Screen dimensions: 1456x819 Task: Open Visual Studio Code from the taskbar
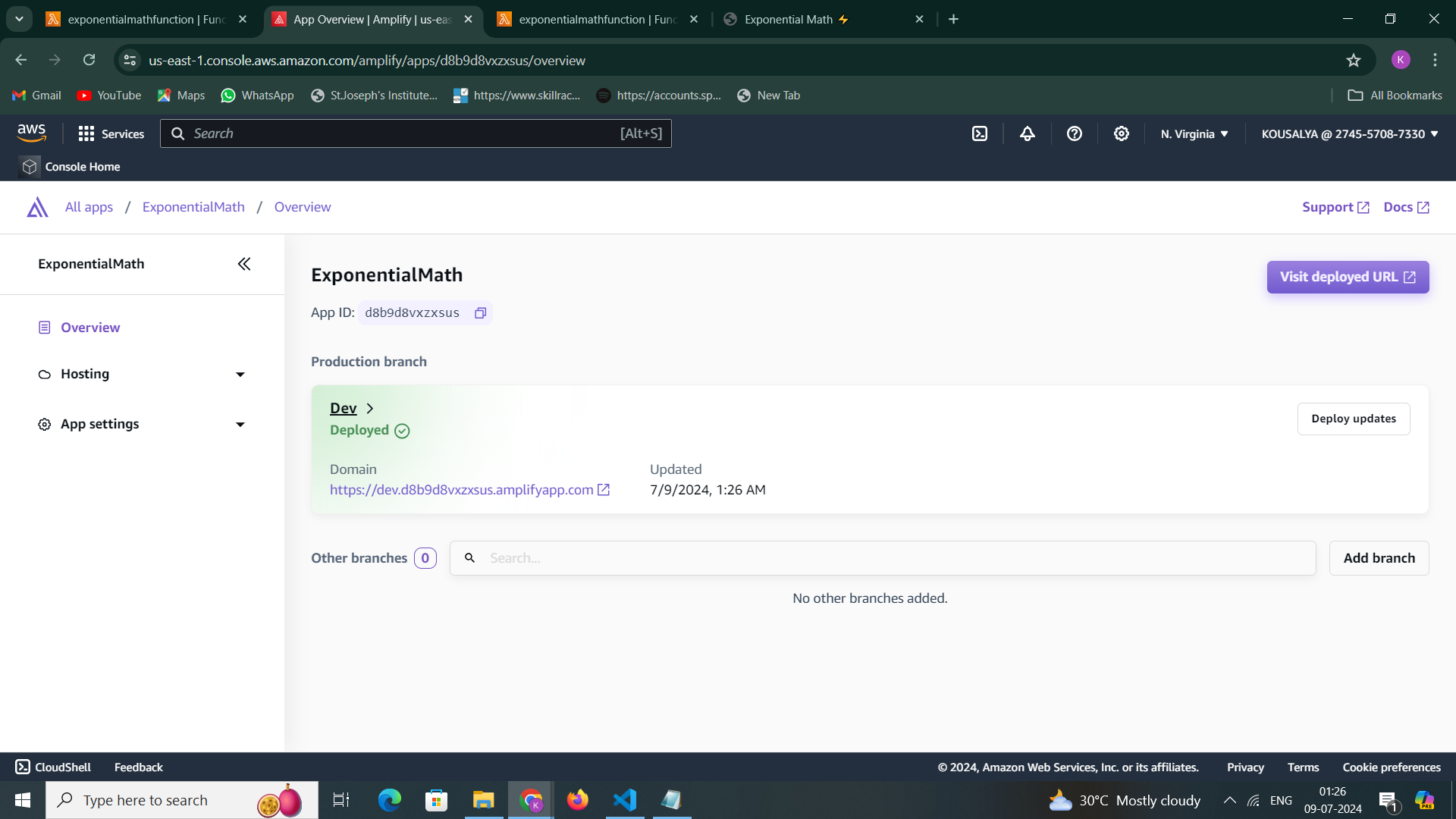tap(625, 800)
